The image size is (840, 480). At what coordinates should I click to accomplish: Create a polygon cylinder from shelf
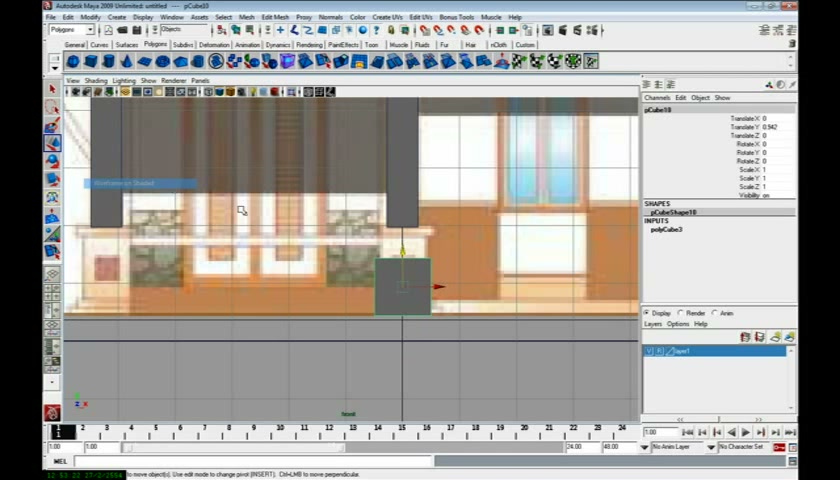[x=109, y=62]
